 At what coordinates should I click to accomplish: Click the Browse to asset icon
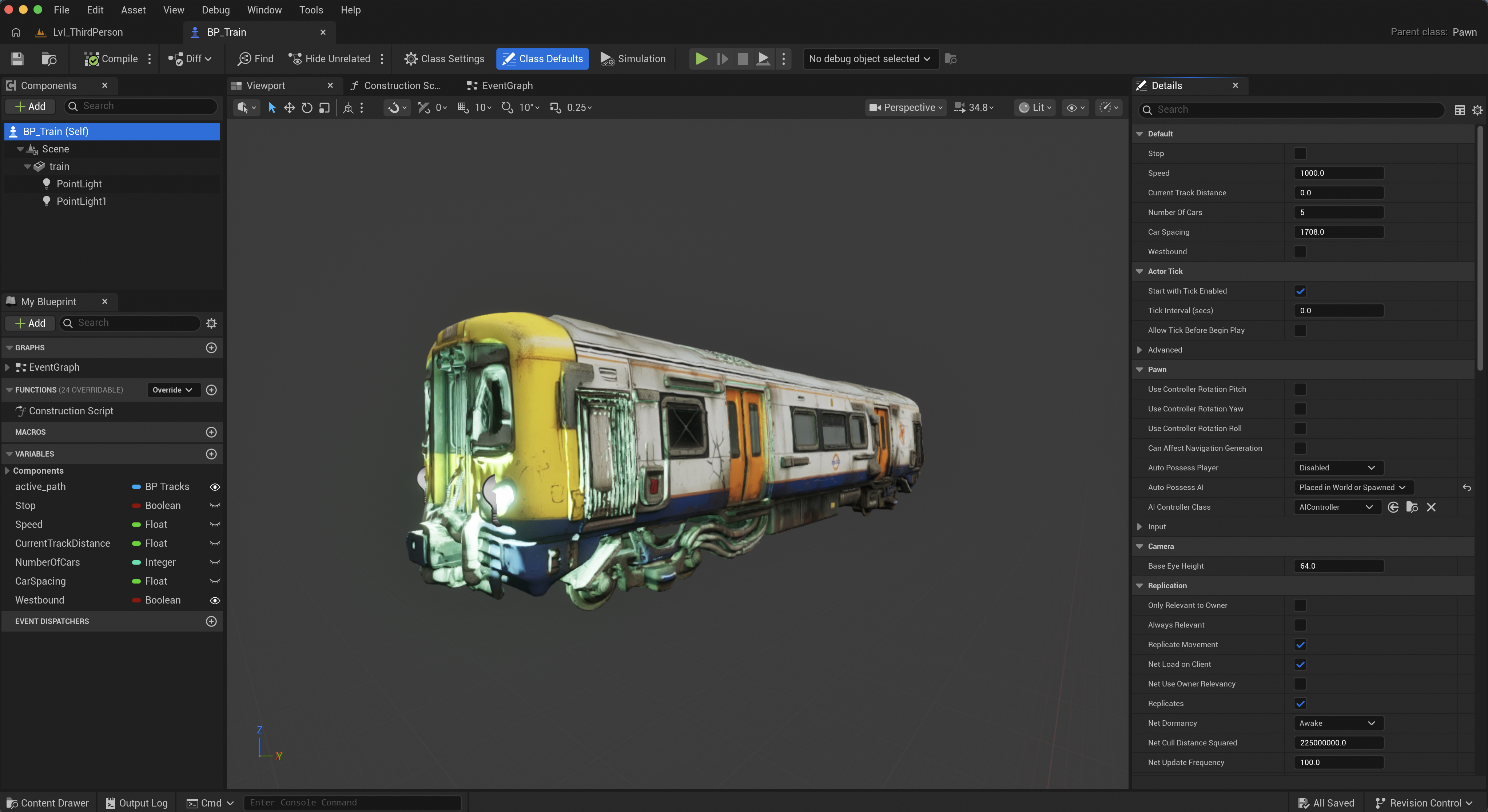click(49, 58)
